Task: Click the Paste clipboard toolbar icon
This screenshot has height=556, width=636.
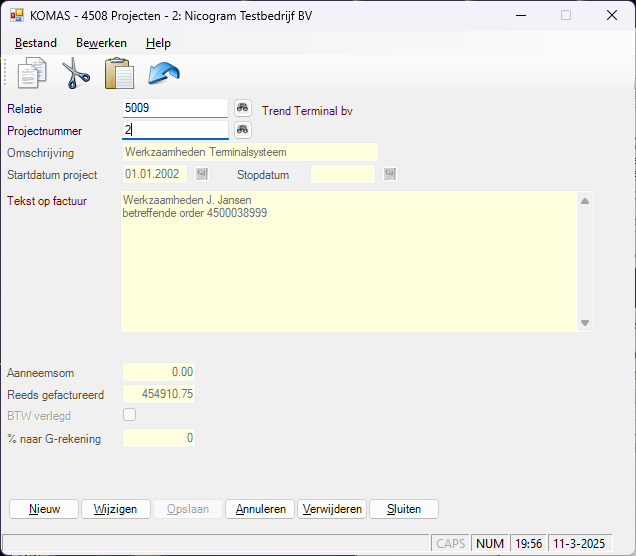Action: 119,73
